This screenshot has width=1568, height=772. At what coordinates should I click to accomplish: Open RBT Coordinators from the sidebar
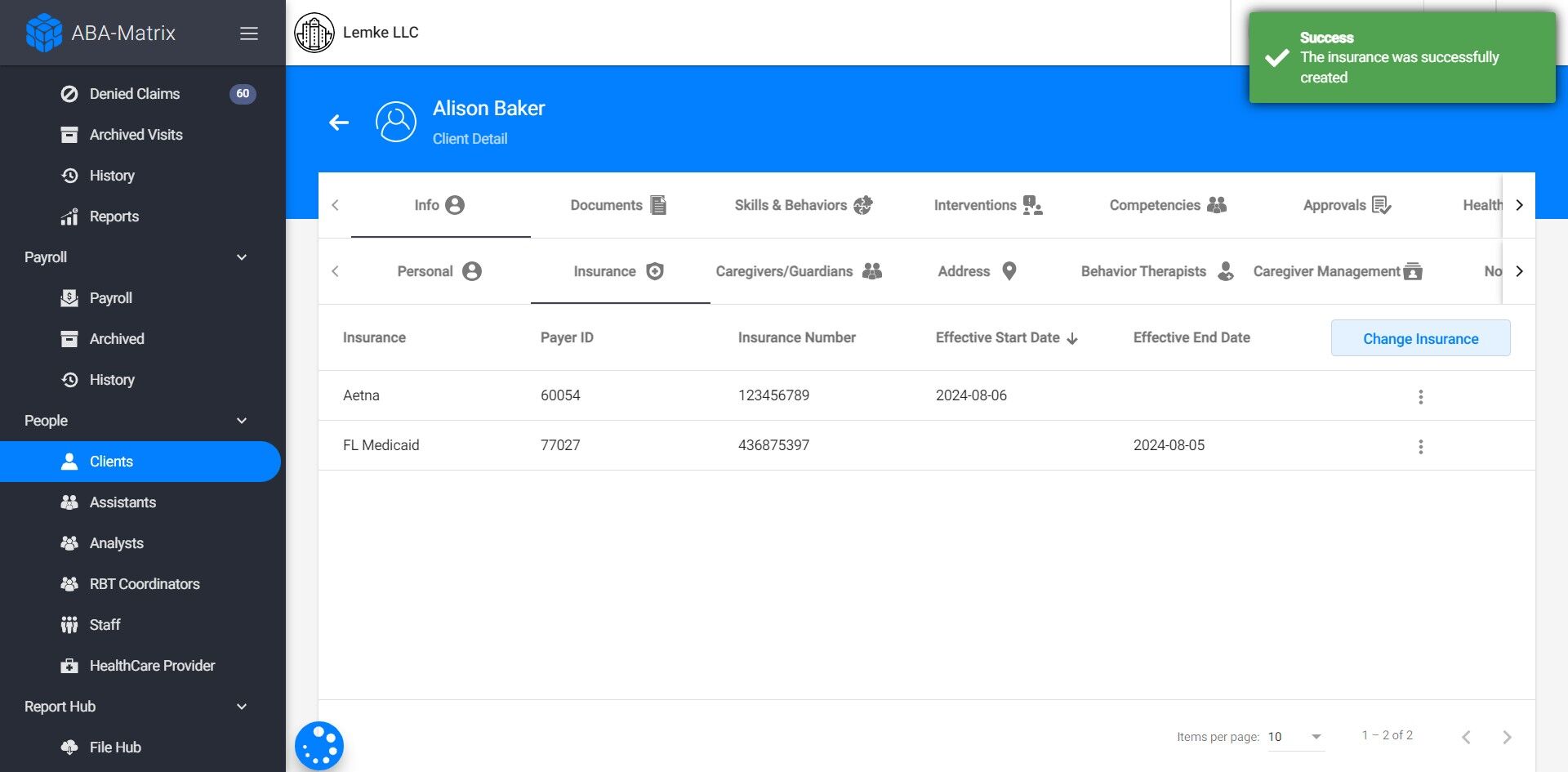[145, 584]
